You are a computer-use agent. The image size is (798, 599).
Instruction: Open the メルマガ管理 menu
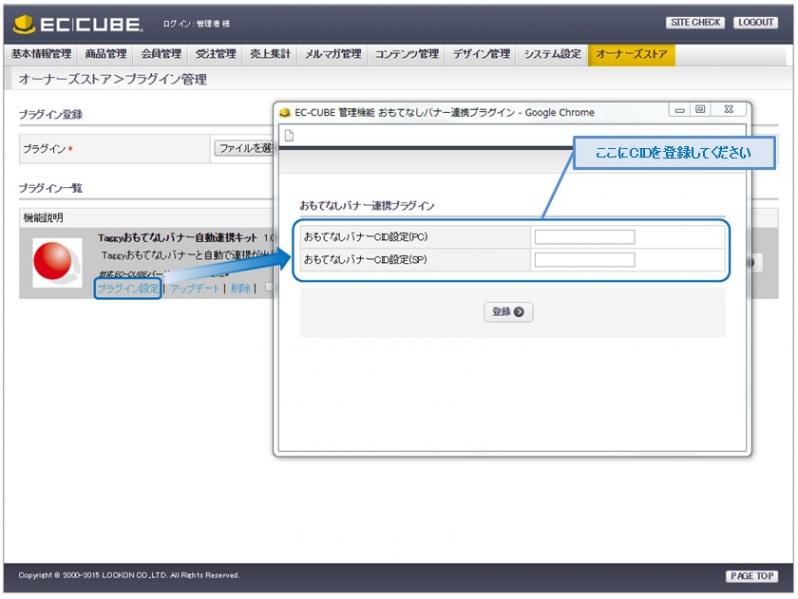pos(333,54)
